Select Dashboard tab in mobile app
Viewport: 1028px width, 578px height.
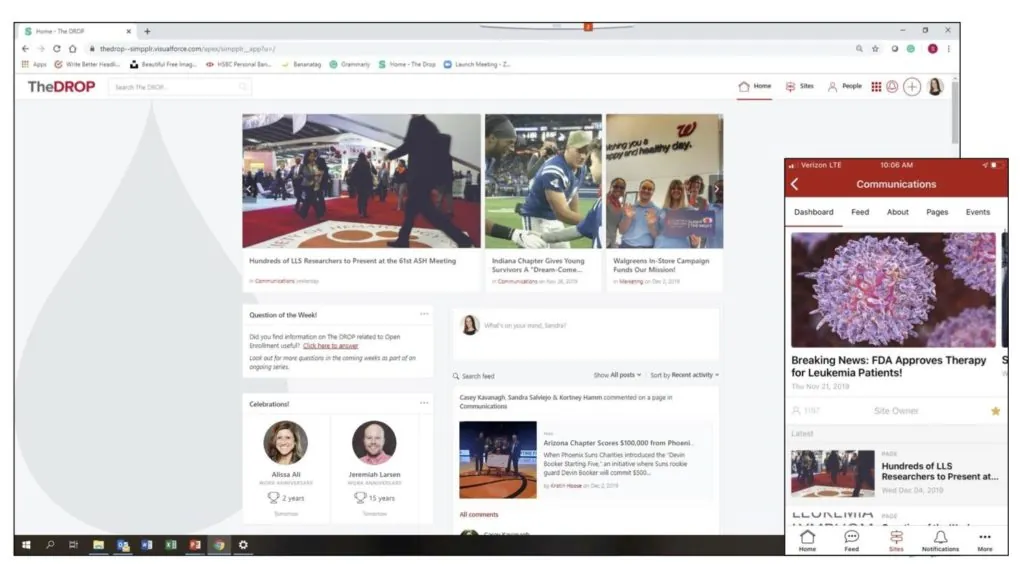814,212
